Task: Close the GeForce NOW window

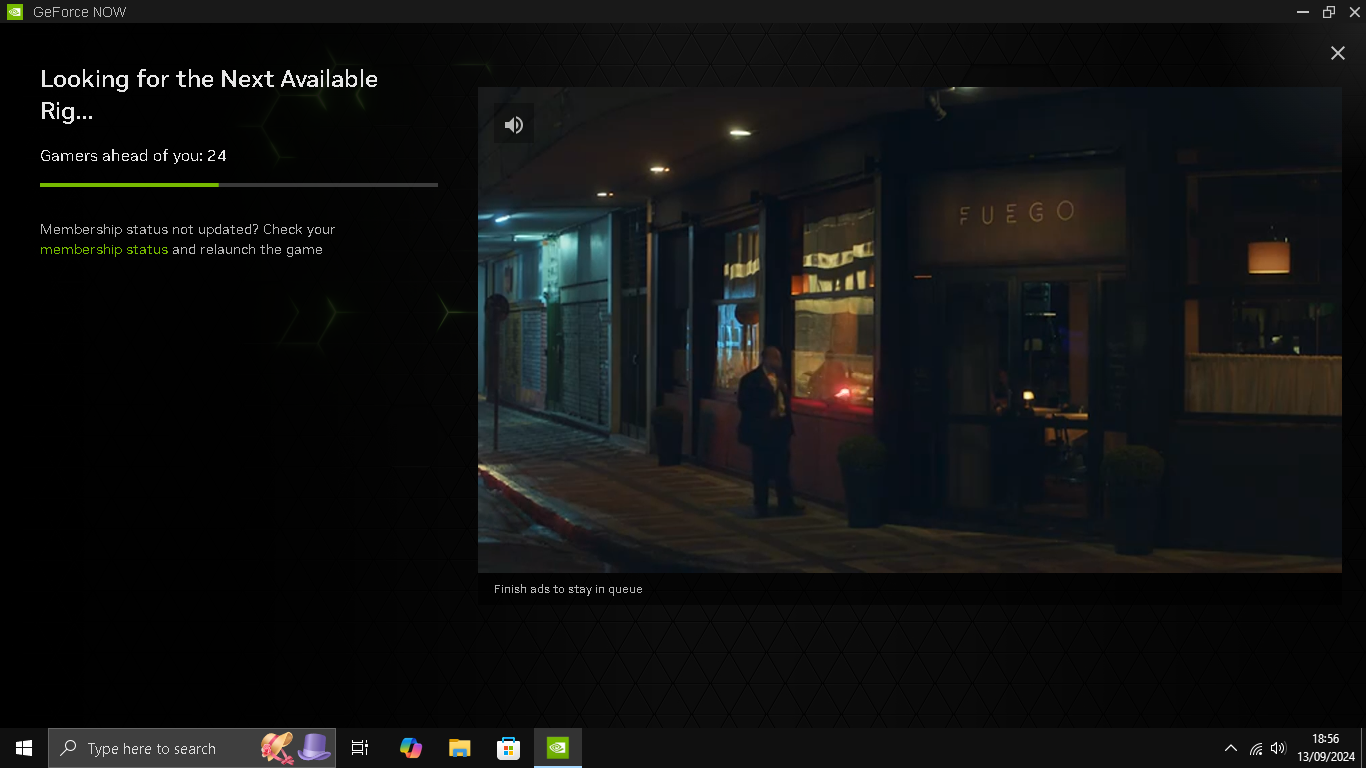Action: pos(1354,12)
